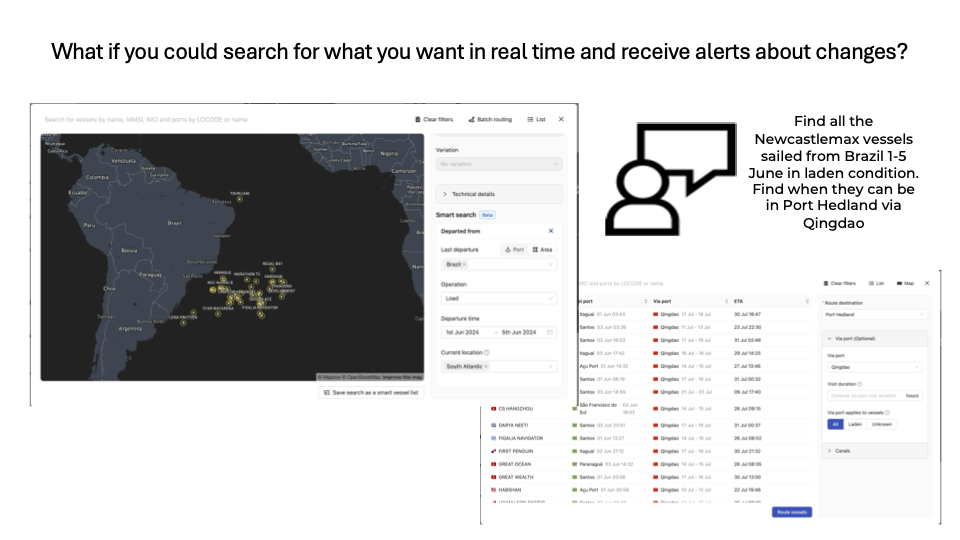
Task: Remove the South Atlantic location chip
Action: [486, 367]
